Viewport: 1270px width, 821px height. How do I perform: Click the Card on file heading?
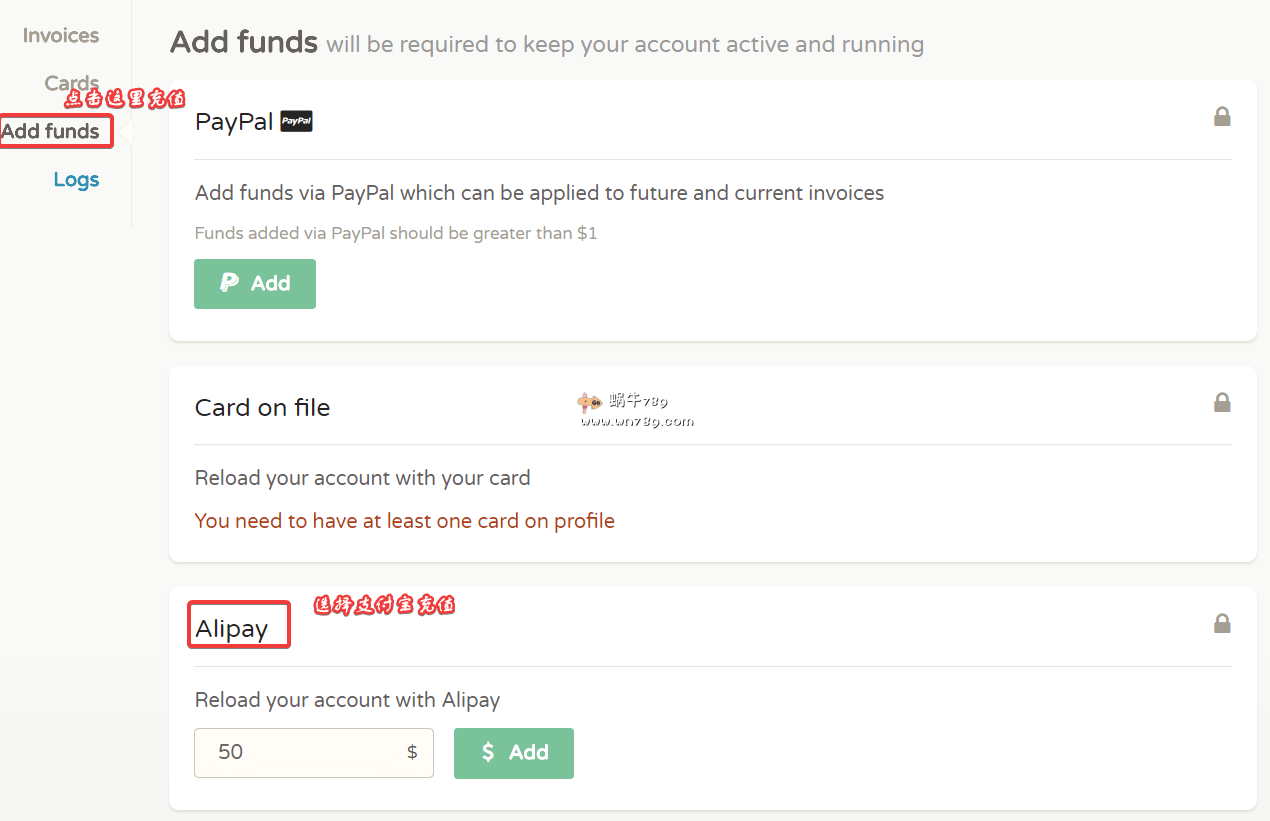pyautogui.click(x=262, y=408)
